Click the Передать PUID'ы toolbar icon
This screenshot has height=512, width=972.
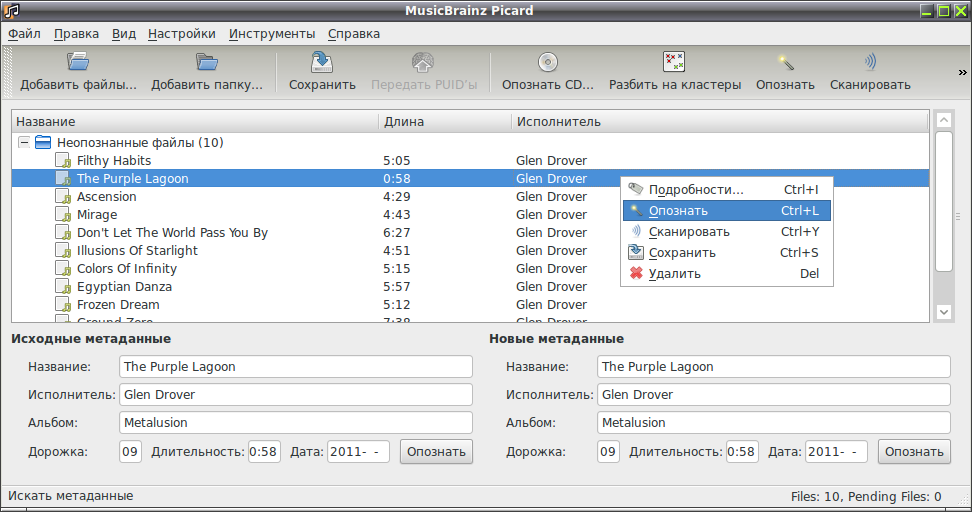[x=423, y=62]
